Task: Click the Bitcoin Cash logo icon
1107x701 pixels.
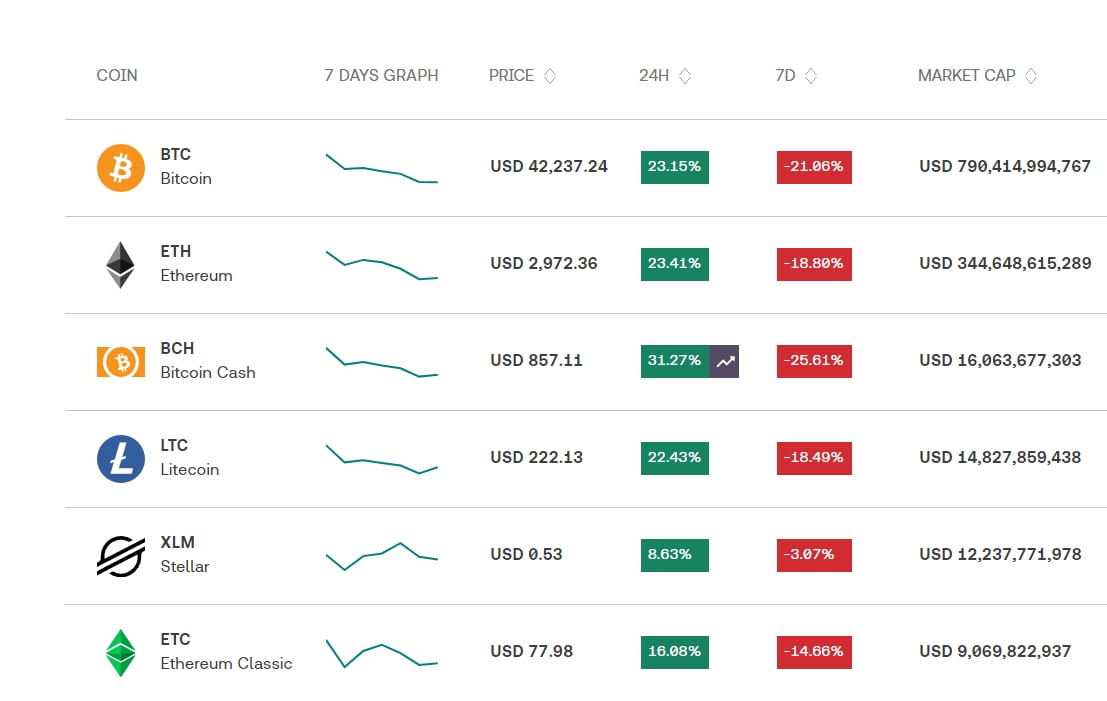Action: click(x=121, y=361)
